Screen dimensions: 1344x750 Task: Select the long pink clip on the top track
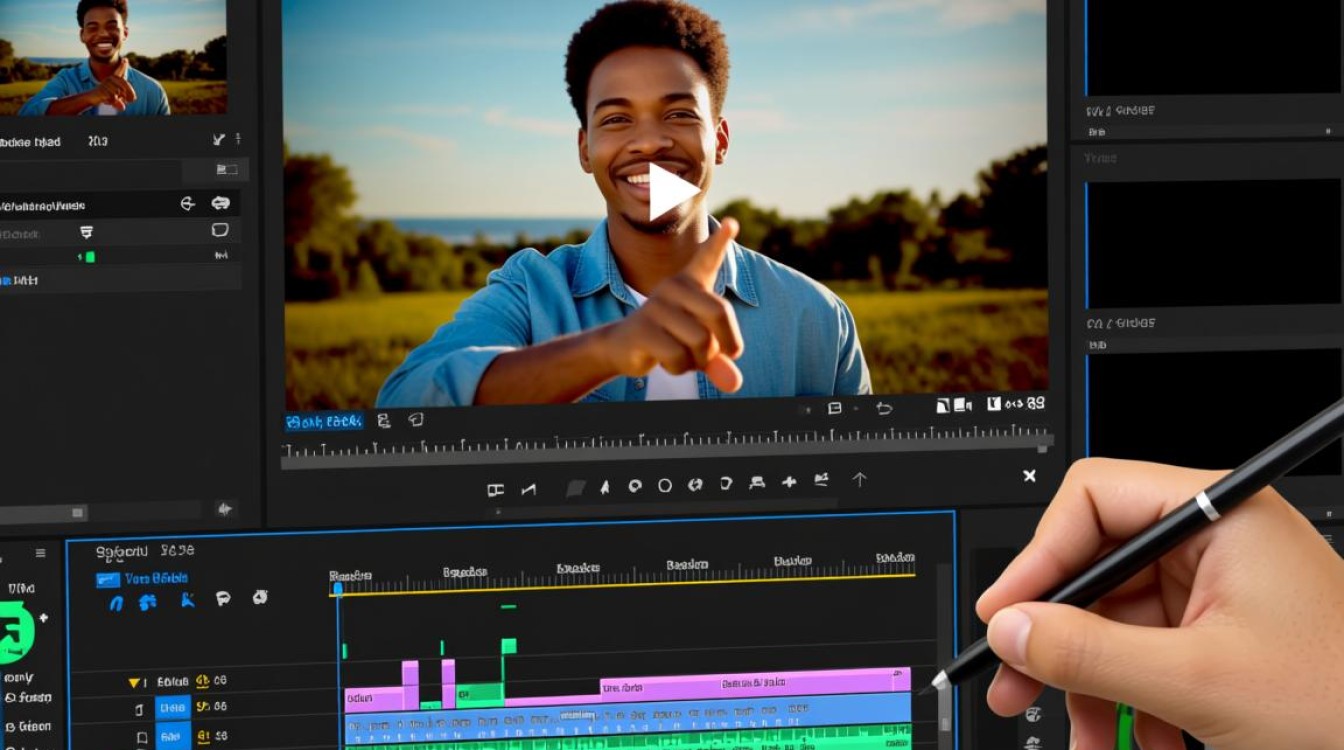755,681
